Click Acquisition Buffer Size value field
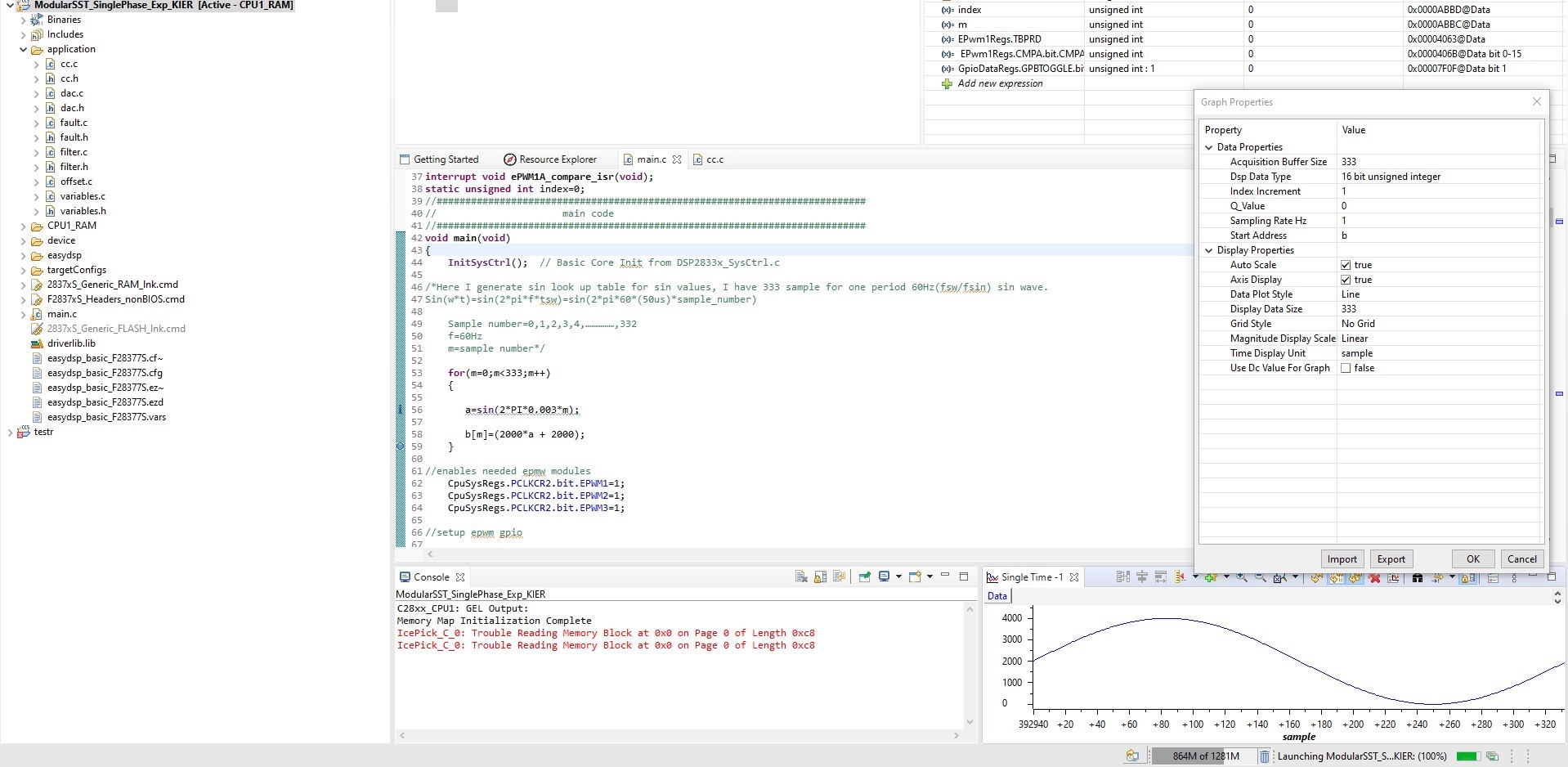Image resolution: width=1568 pixels, height=767 pixels. click(x=1439, y=162)
